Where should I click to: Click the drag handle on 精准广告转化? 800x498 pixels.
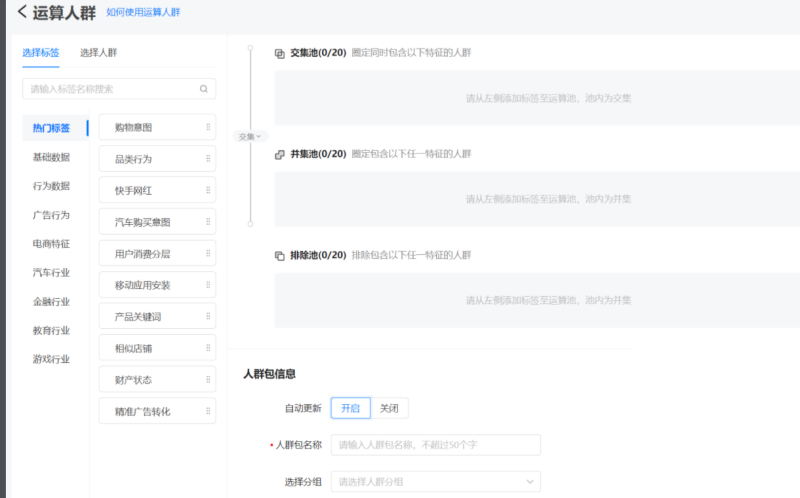tap(208, 411)
